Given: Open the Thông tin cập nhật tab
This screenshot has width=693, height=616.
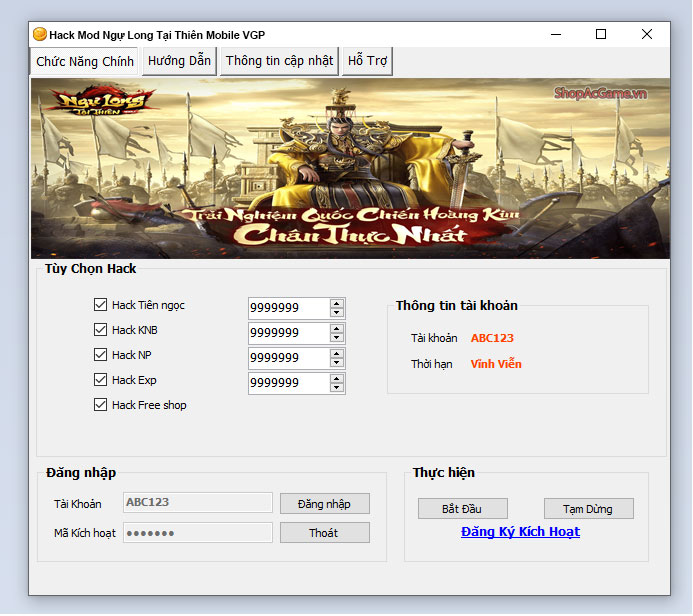Looking at the screenshot, I should point(279,61).
